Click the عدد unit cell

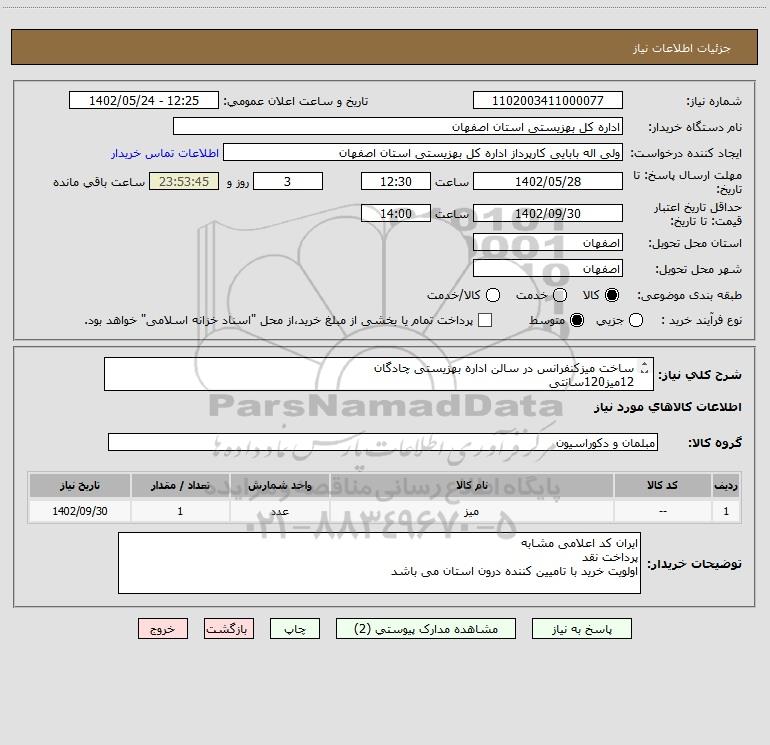(x=279, y=511)
